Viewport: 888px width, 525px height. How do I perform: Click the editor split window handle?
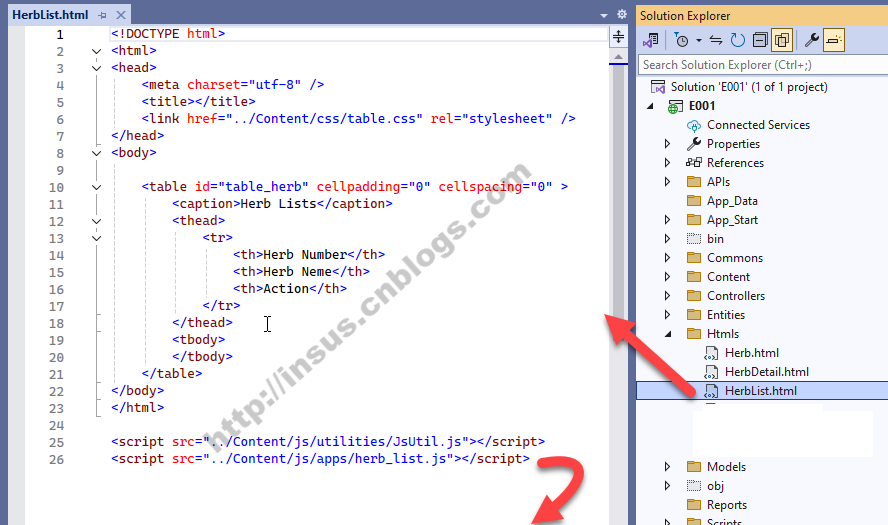pos(618,37)
